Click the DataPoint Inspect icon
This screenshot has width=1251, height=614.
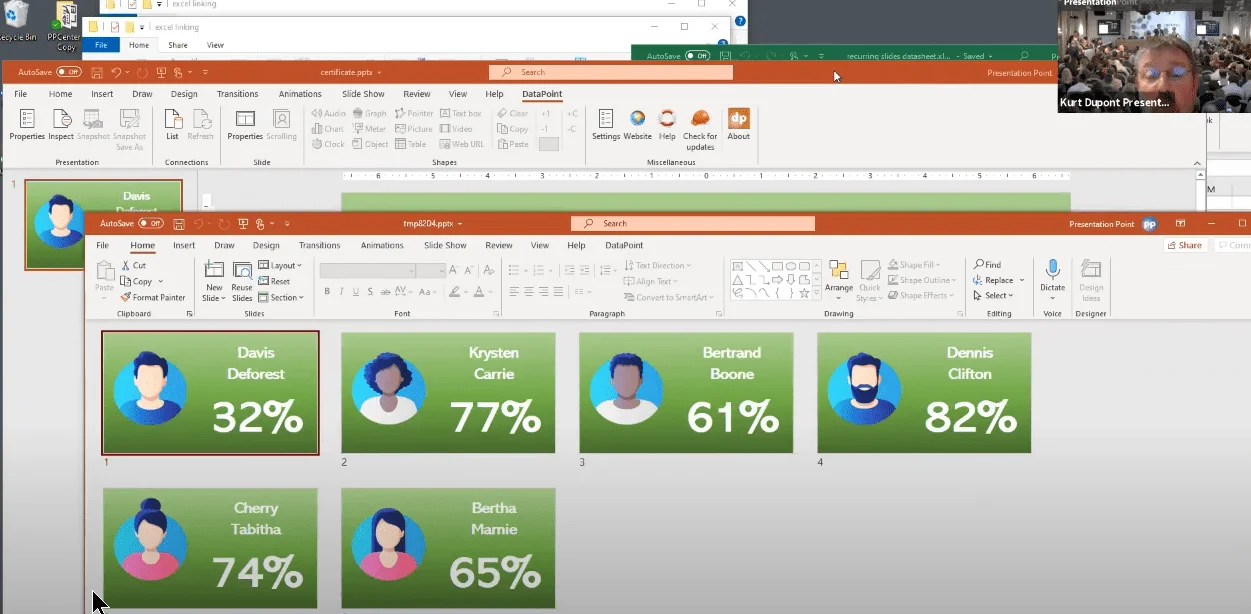pyautogui.click(x=60, y=127)
